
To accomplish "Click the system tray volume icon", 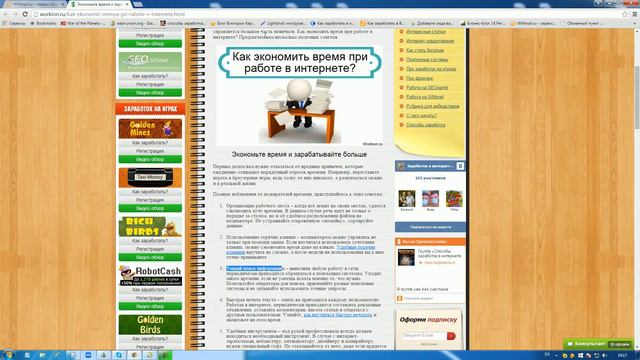I will click(604, 356).
